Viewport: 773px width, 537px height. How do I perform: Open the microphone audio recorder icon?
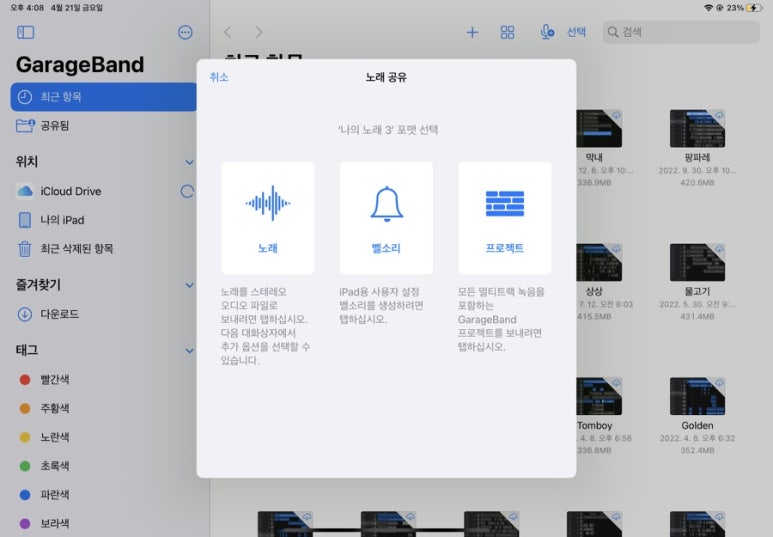point(547,33)
